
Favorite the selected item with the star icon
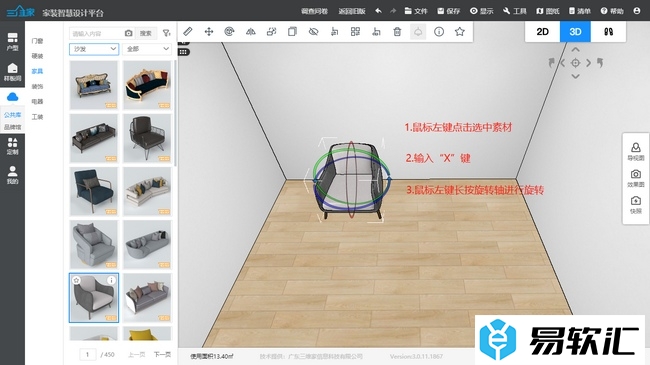pos(460,32)
